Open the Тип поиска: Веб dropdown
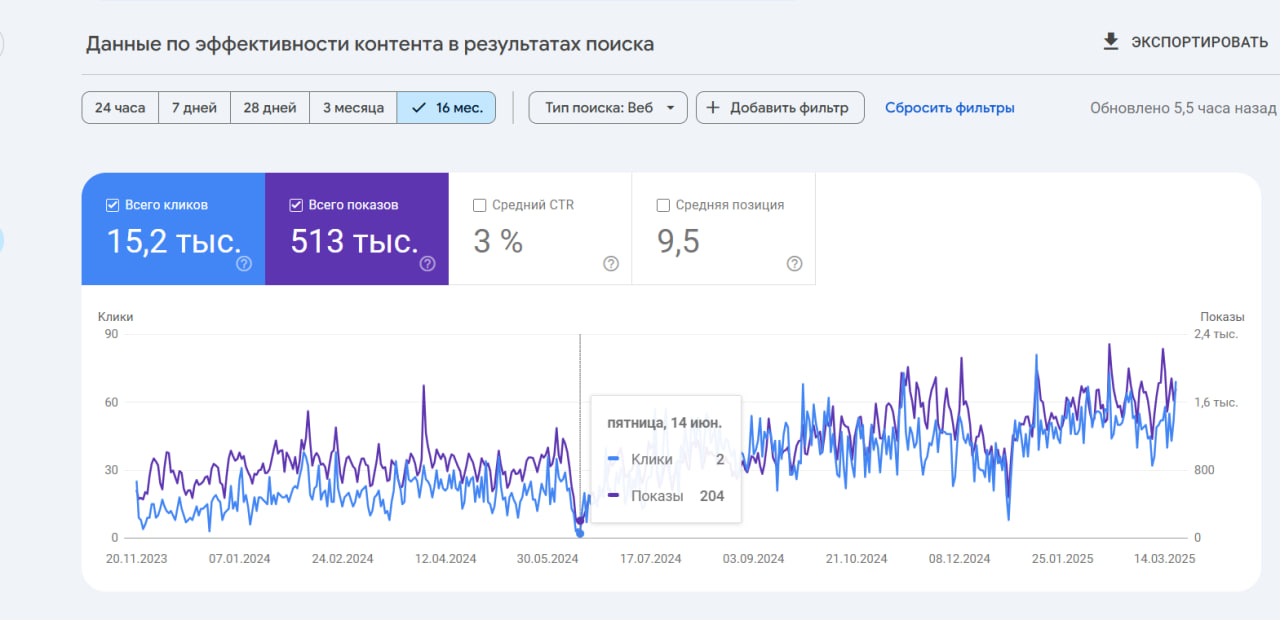Image resolution: width=1280 pixels, height=620 pixels. (x=608, y=108)
